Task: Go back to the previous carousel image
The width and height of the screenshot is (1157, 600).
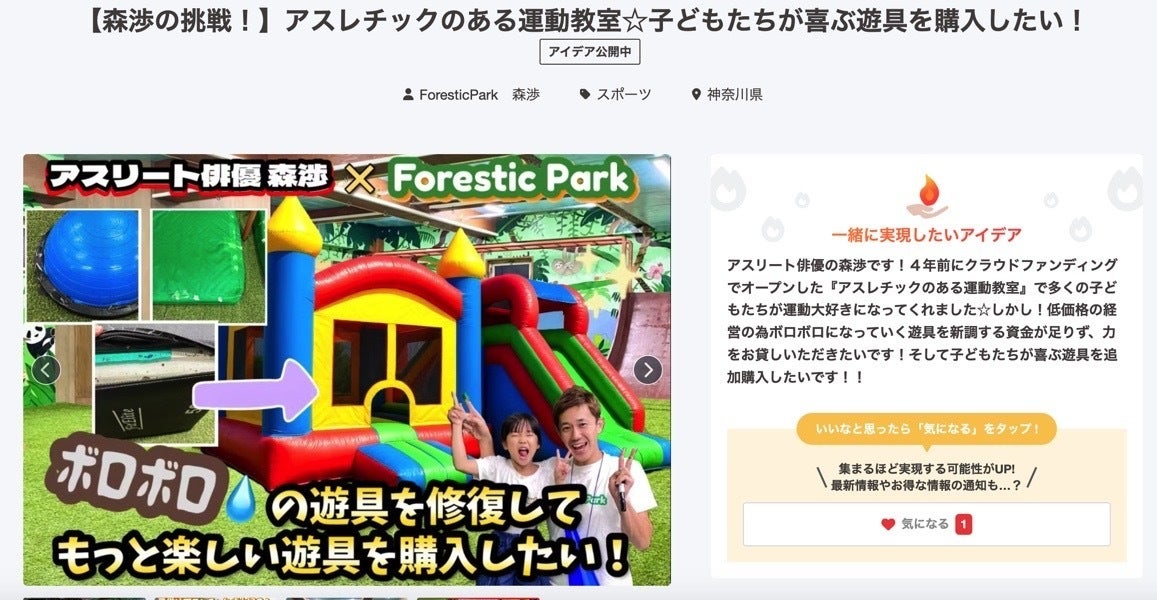Action: click(46, 370)
